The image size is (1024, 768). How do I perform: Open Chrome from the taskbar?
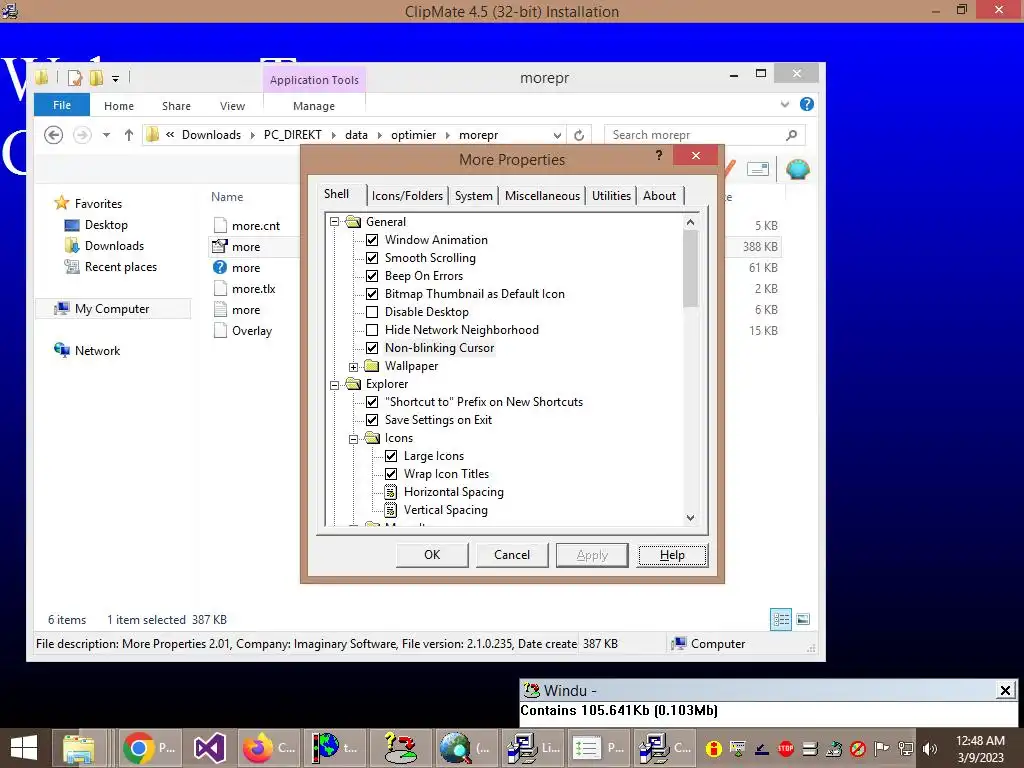tap(149, 748)
